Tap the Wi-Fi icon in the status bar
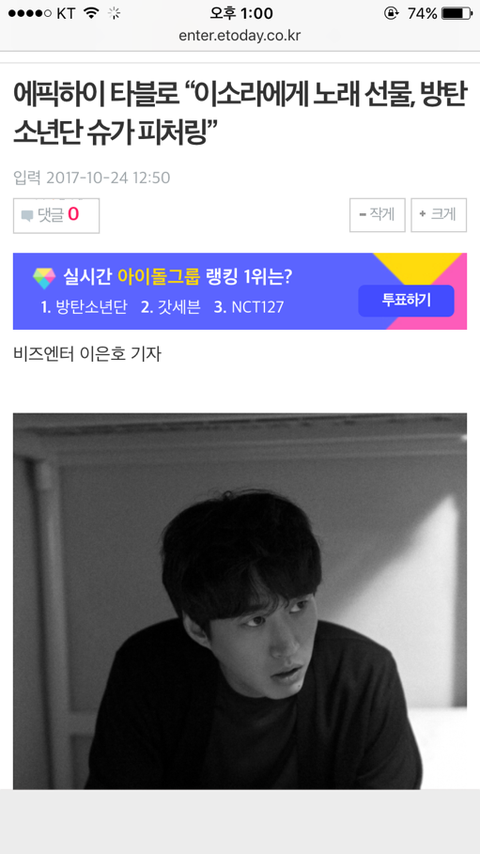Screen dimensions: 480x854 [92, 13]
